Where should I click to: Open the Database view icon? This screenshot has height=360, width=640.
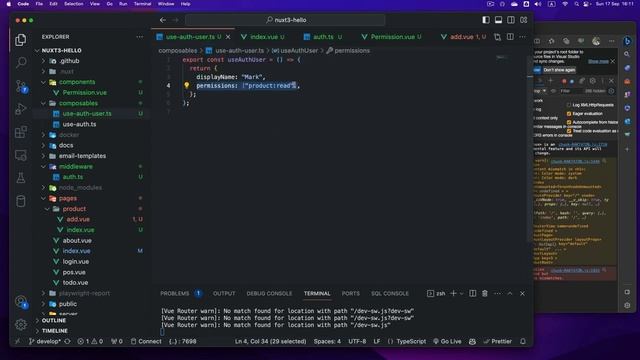coord(21,201)
